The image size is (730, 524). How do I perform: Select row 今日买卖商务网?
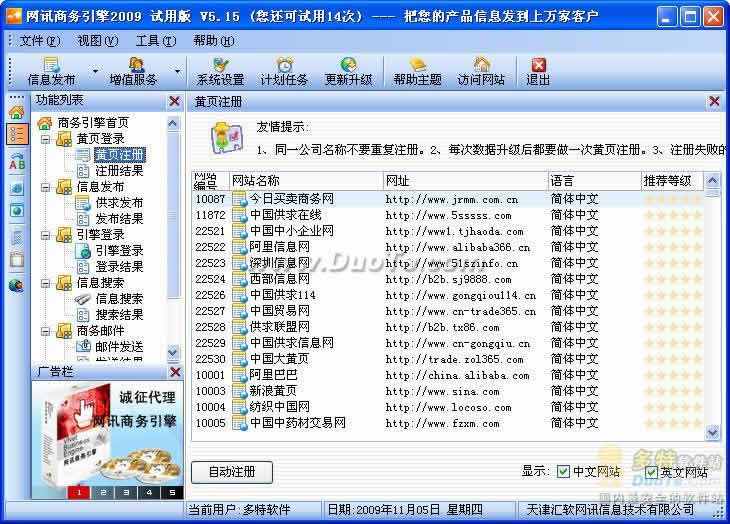coord(448,199)
